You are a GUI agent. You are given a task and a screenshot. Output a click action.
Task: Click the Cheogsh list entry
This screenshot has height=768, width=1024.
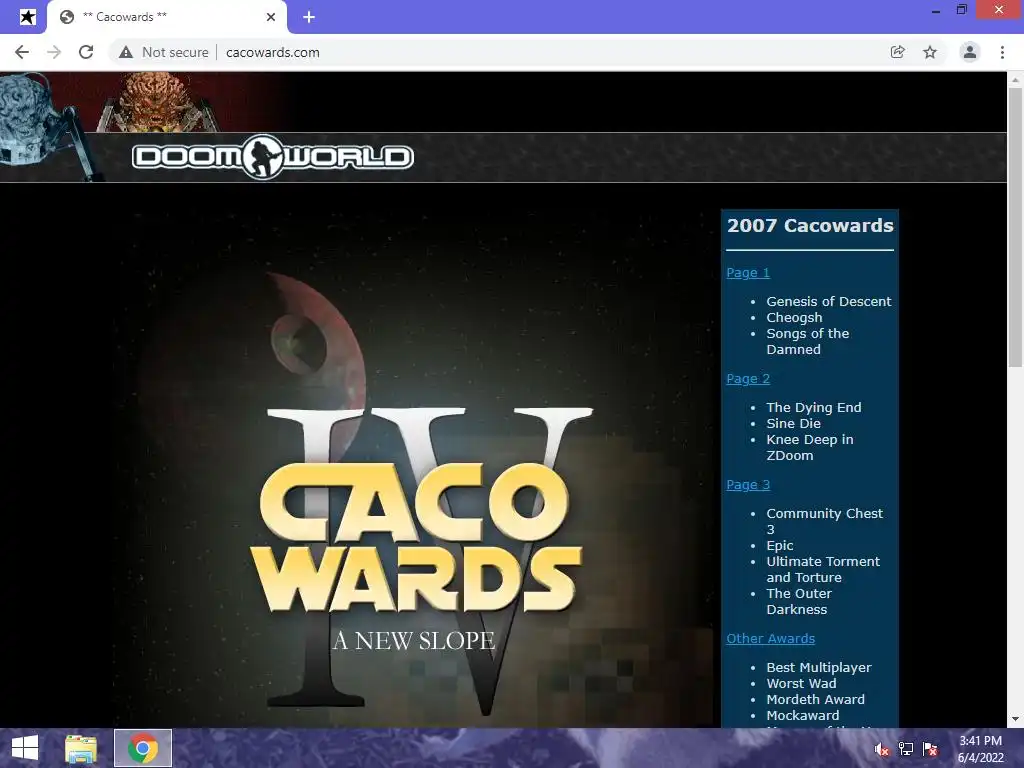(794, 317)
